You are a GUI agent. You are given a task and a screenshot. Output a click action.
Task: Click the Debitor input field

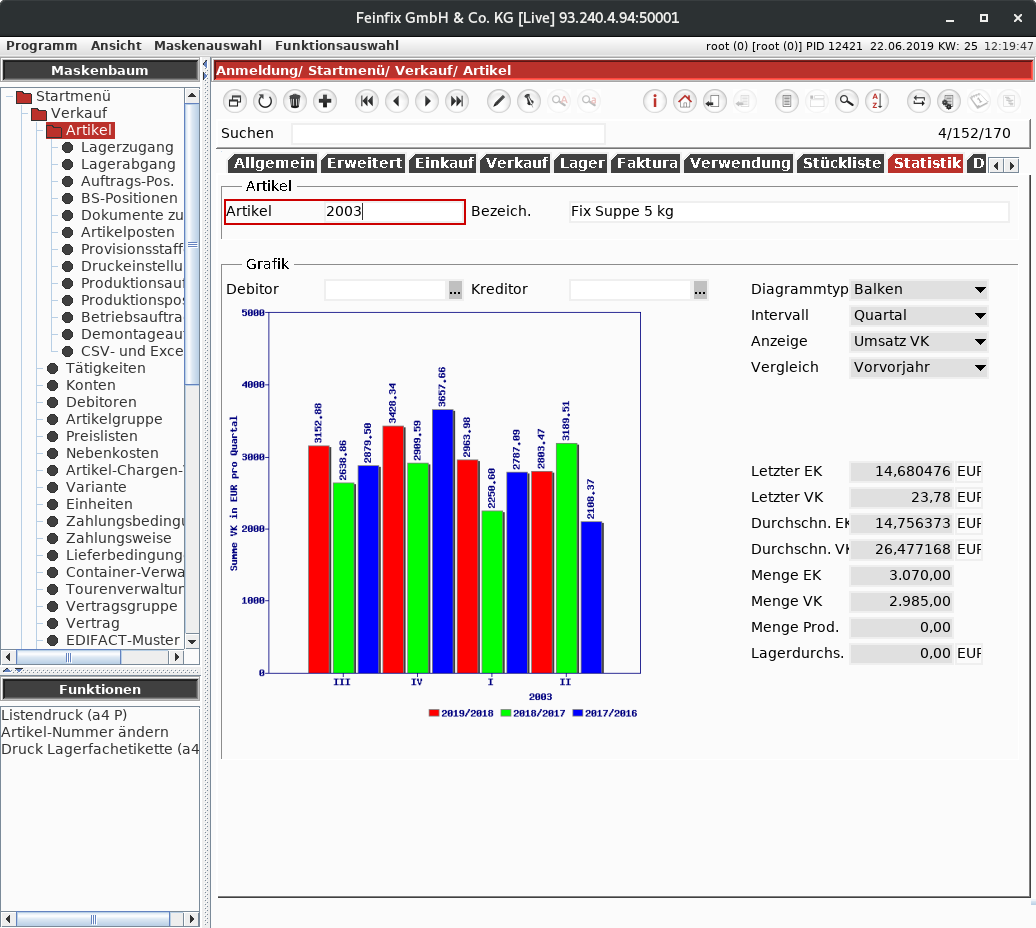(386, 290)
